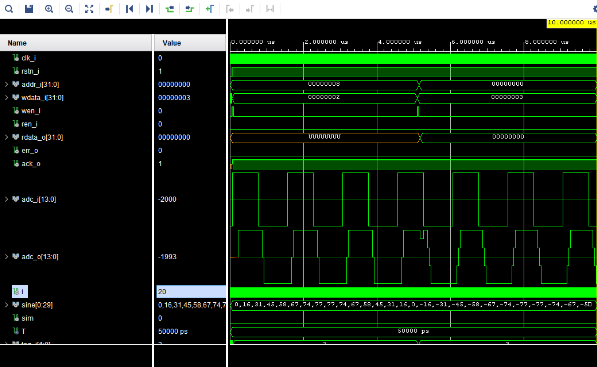The image size is (597, 367).
Task: Expand the addr_i[31:0] bus
Action: pyautogui.click(x=6, y=84)
